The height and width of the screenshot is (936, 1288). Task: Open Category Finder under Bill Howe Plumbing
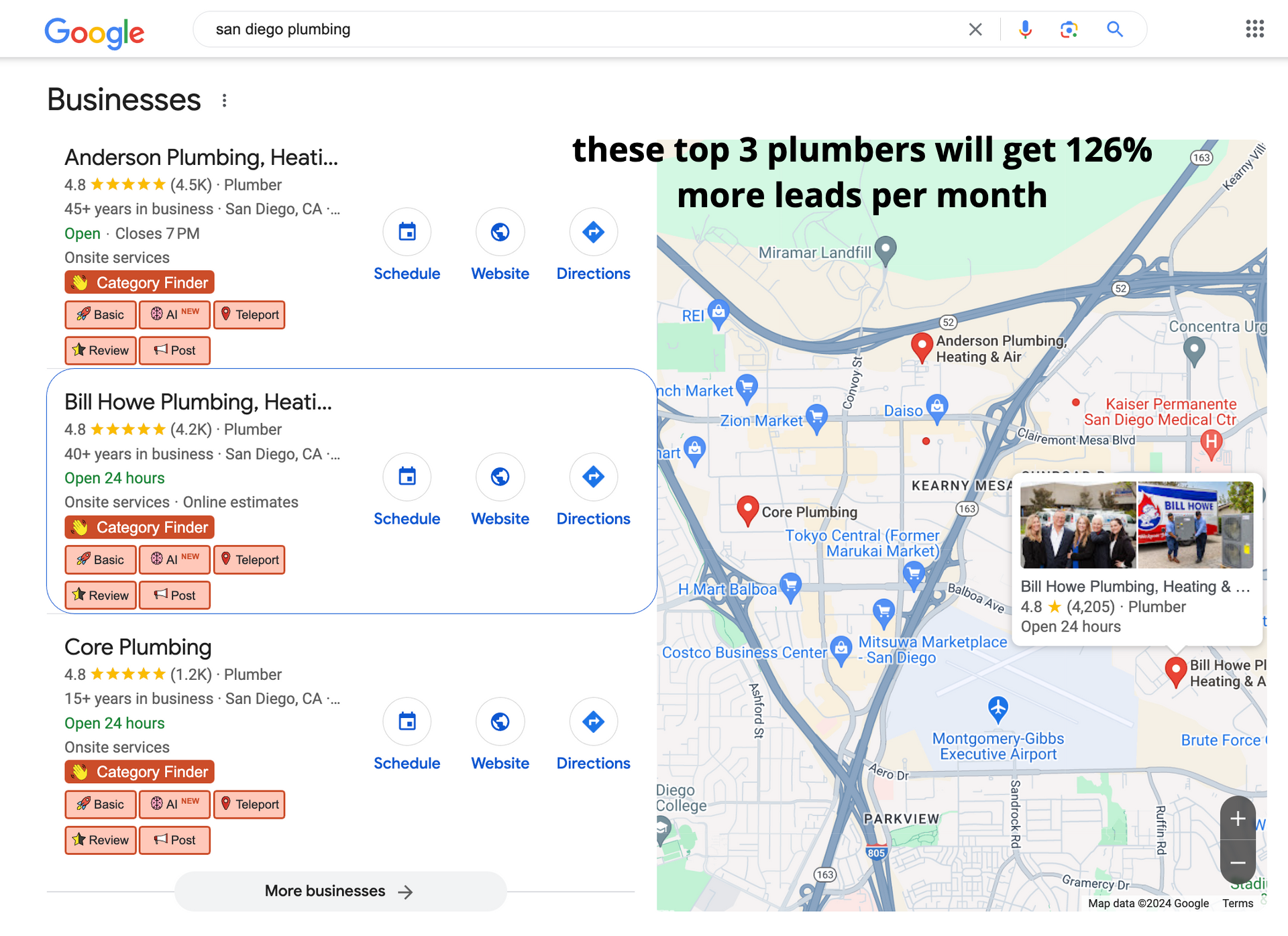tap(140, 527)
